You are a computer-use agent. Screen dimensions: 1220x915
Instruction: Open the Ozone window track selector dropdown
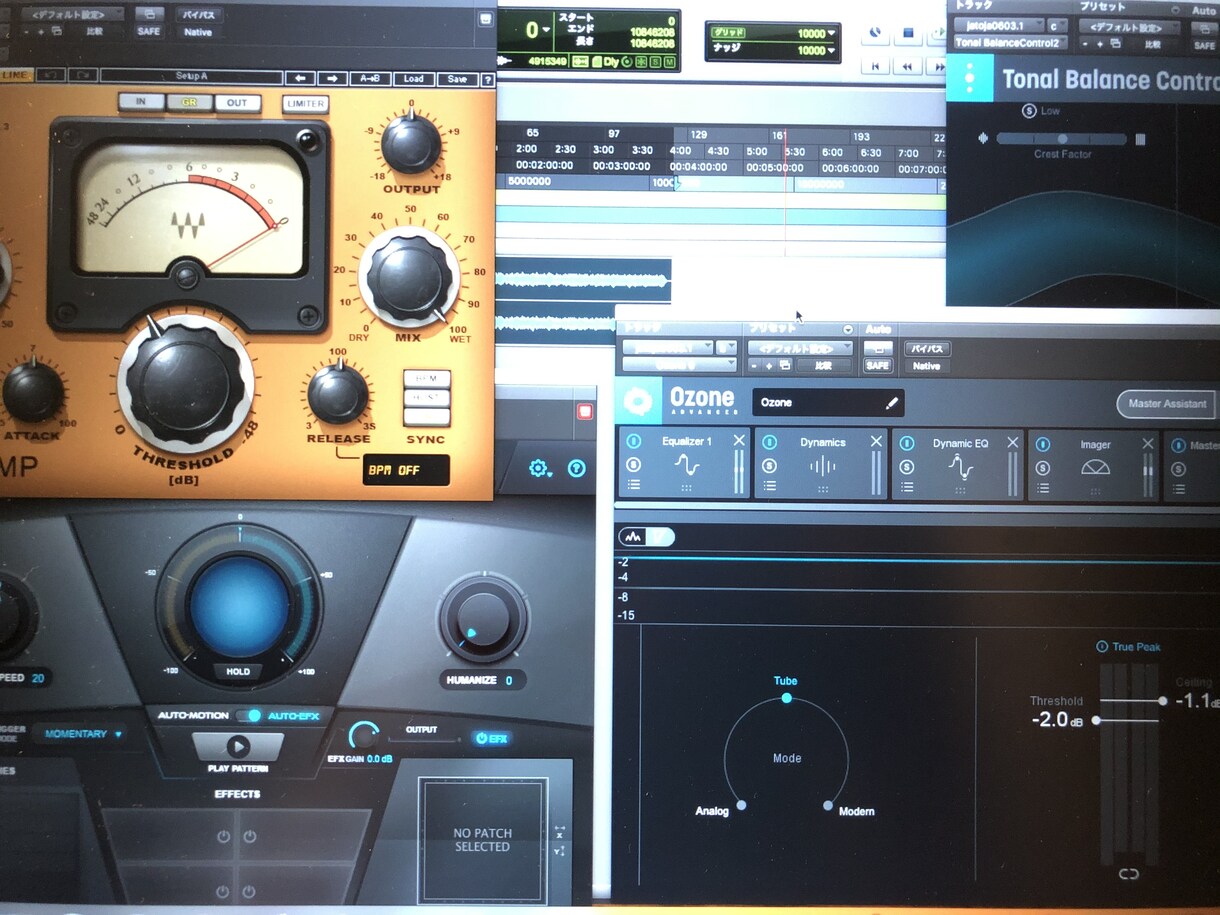pyautogui.click(x=667, y=348)
